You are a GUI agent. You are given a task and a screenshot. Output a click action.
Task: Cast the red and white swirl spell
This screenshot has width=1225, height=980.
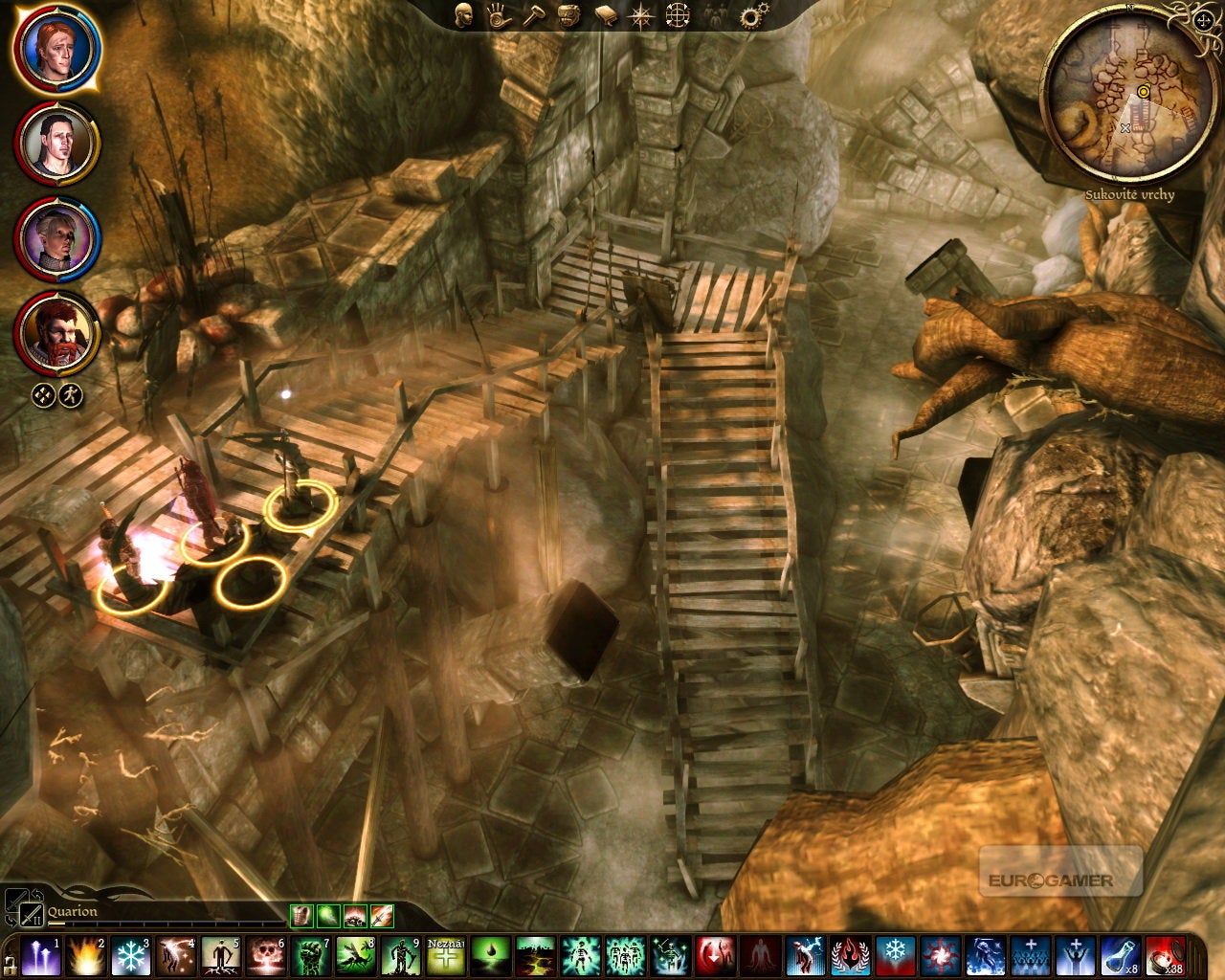point(941,956)
